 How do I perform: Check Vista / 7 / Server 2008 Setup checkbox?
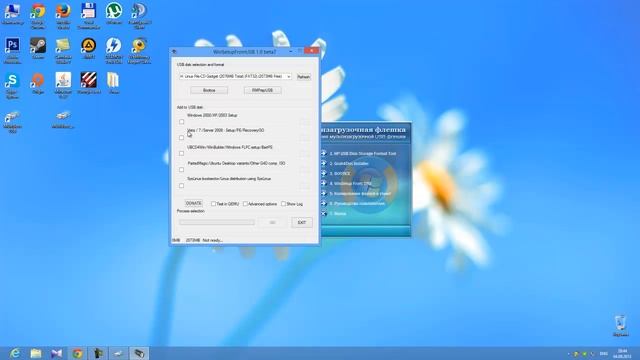click(x=182, y=138)
